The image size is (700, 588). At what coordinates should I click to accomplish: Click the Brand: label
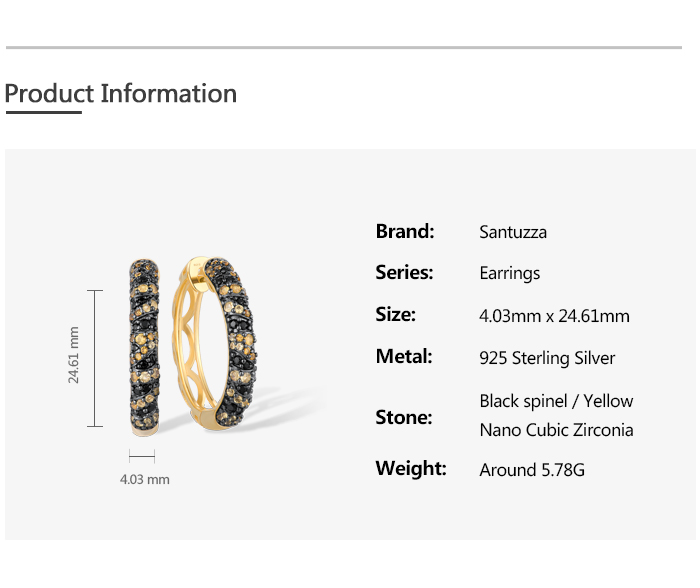pyautogui.click(x=405, y=232)
